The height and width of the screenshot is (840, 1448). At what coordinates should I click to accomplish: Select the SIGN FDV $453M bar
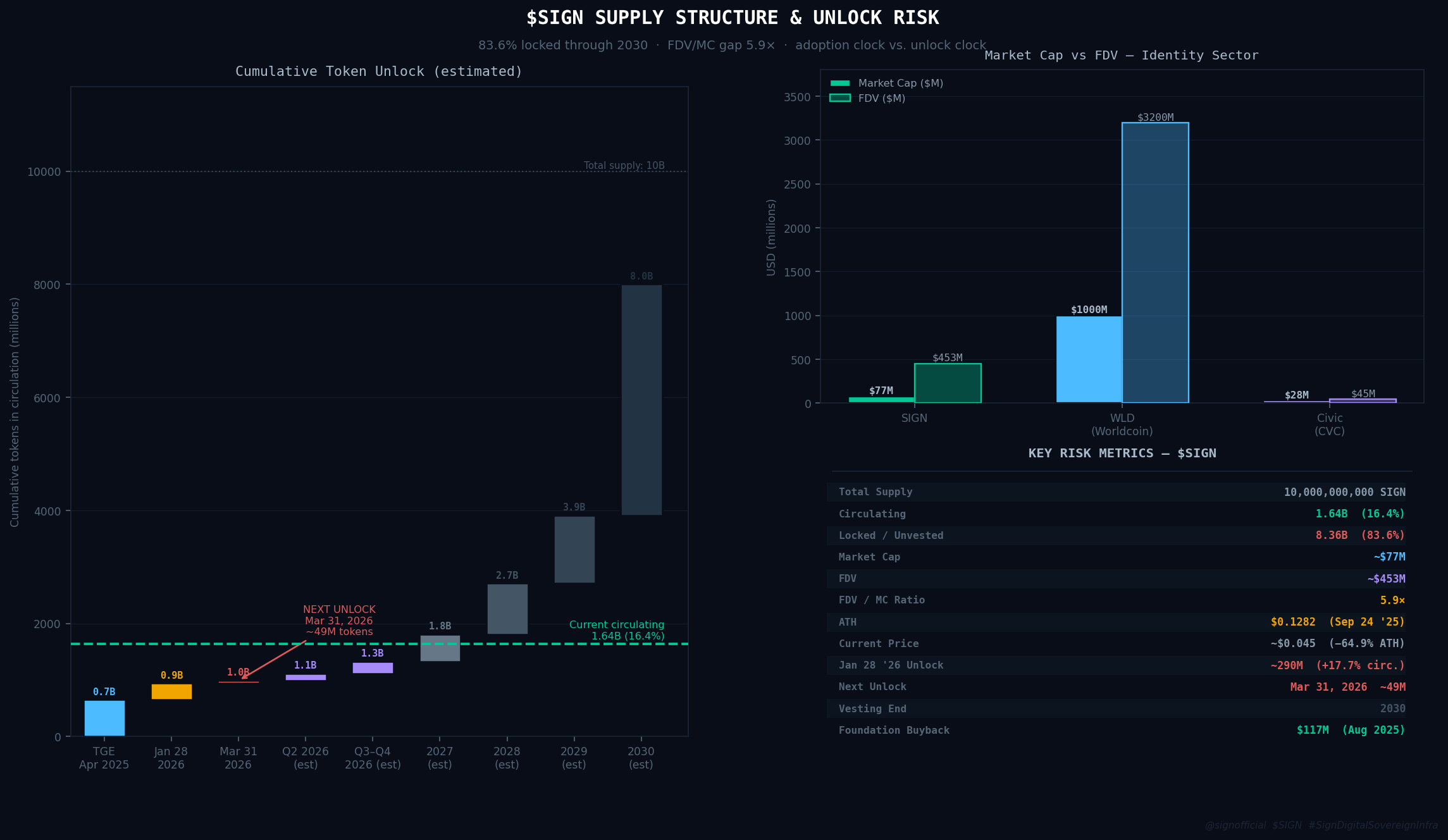pos(948,383)
